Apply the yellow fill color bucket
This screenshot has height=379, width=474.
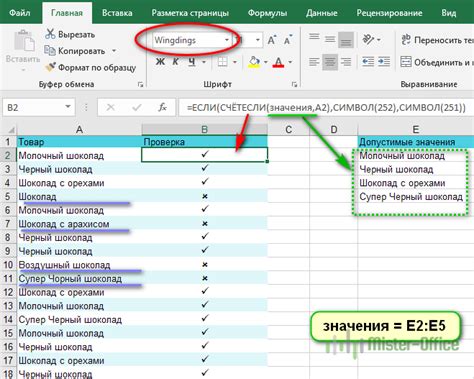pyautogui.click(x=254, y=62)
